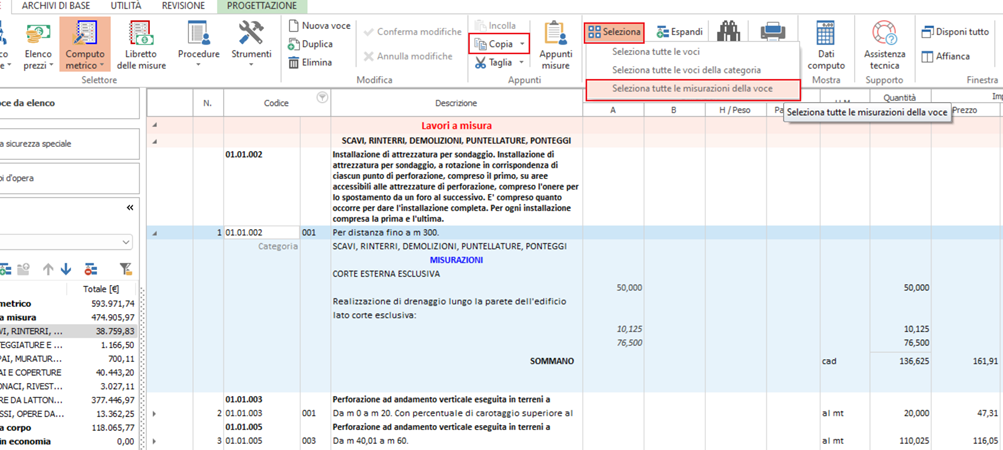Image resolution: width=1003 pixels, height=450 pixels.
Task: Click the add category green icon
Action: pos(5,269)
